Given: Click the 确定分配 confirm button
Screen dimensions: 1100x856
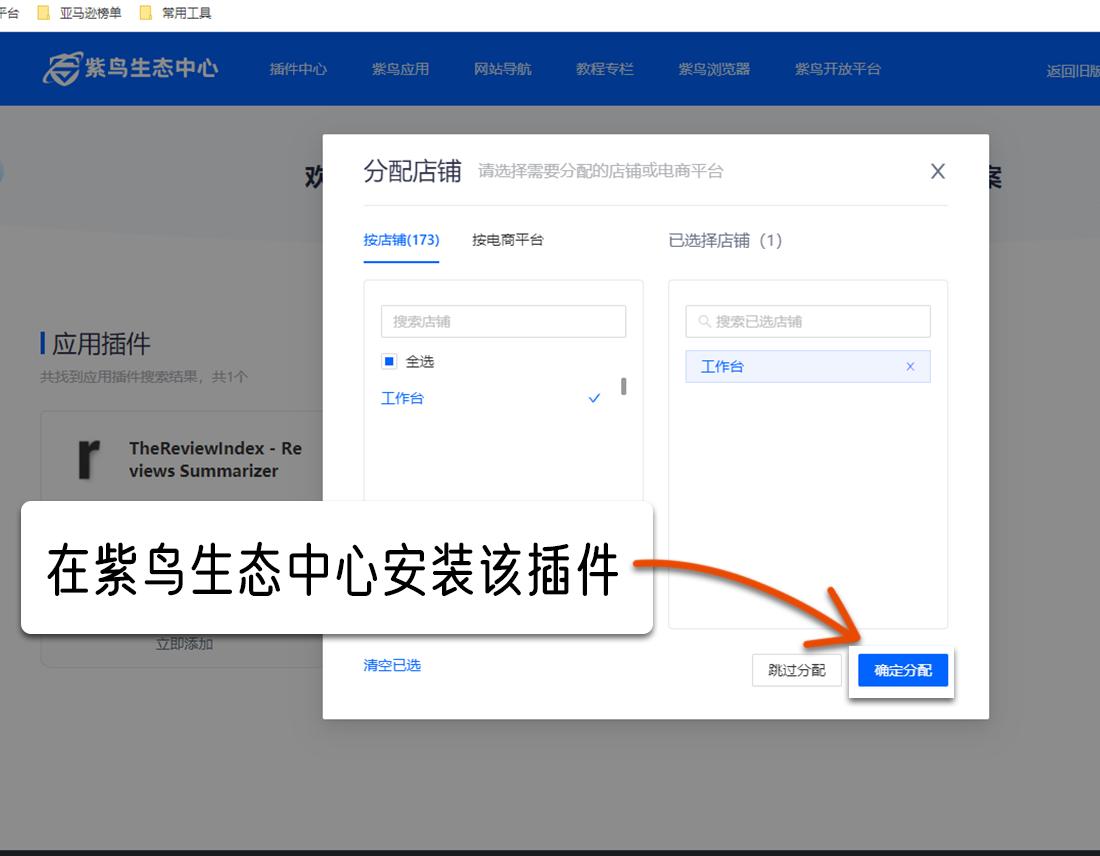Looking at the screenshot, I should [902, 670].
